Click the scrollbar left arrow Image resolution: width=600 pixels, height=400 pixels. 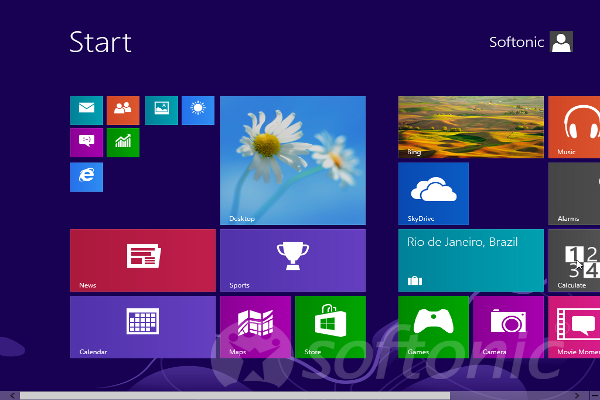12,395
